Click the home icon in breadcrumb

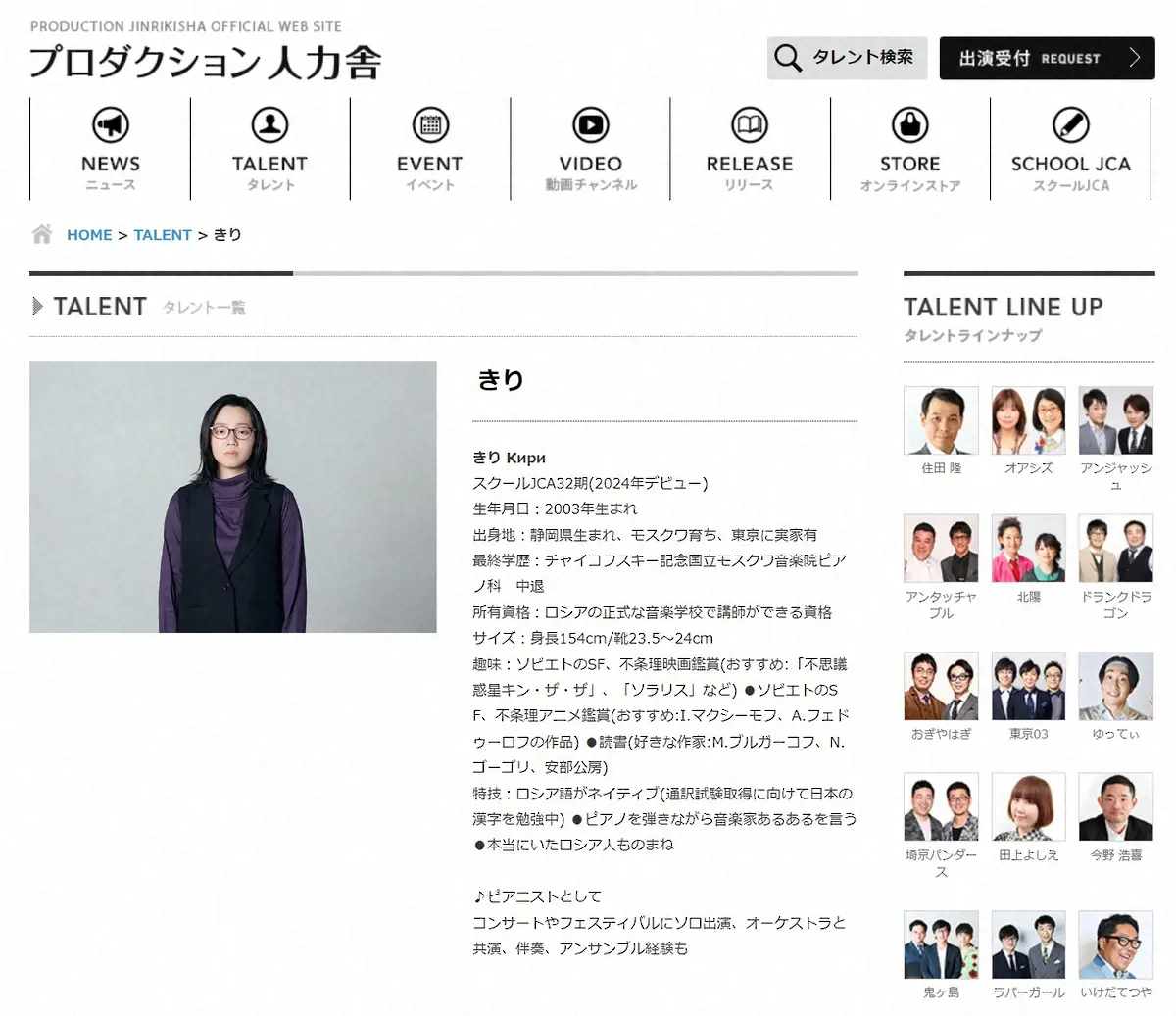(42, 234)
